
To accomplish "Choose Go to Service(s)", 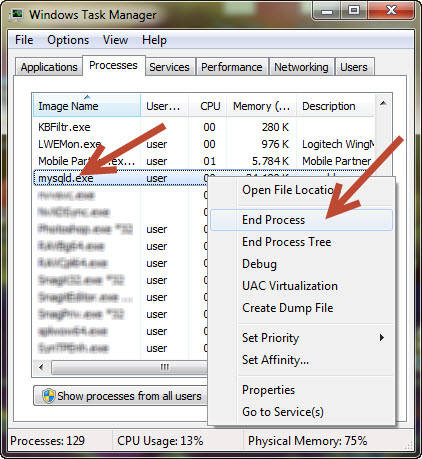I will coord(302,412).
